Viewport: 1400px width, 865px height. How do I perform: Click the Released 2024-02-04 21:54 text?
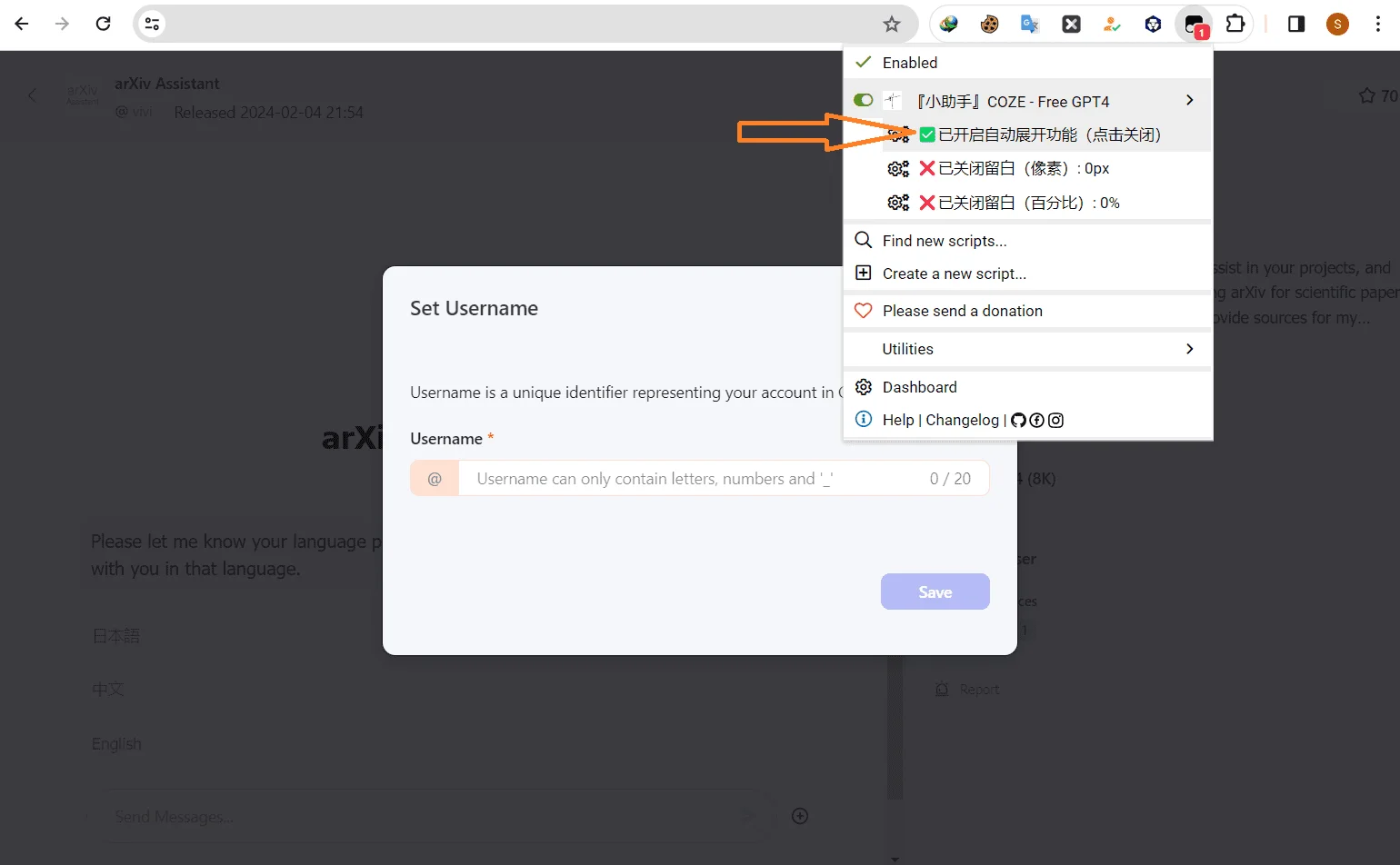(269, 113)
